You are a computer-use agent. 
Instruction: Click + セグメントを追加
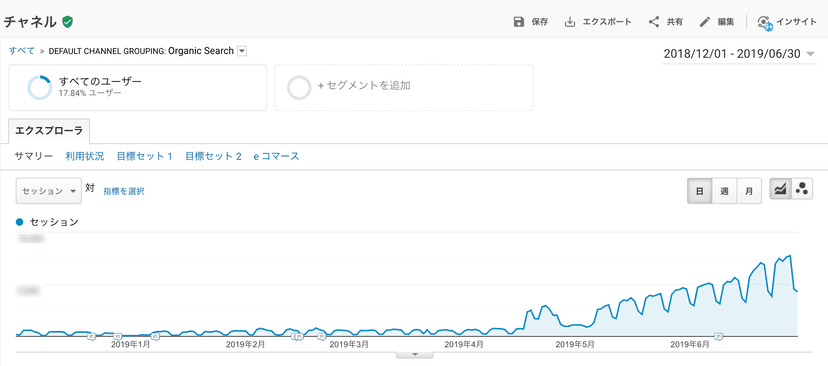(364, 86)
